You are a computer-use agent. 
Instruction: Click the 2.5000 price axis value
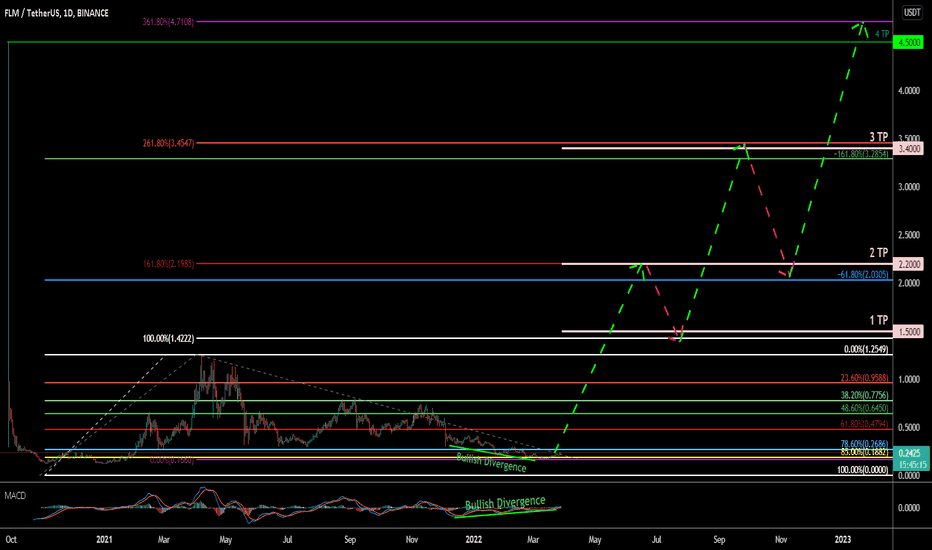[909, 235]
